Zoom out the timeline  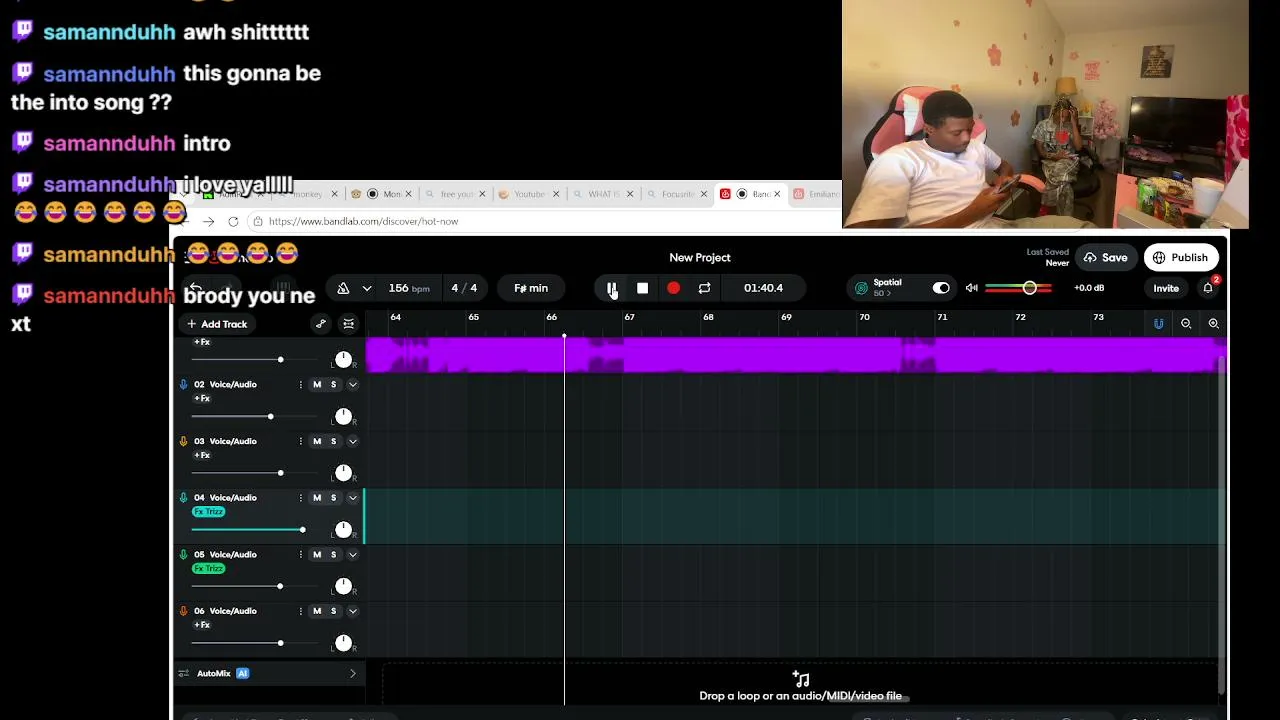[x=1186, y=324]
